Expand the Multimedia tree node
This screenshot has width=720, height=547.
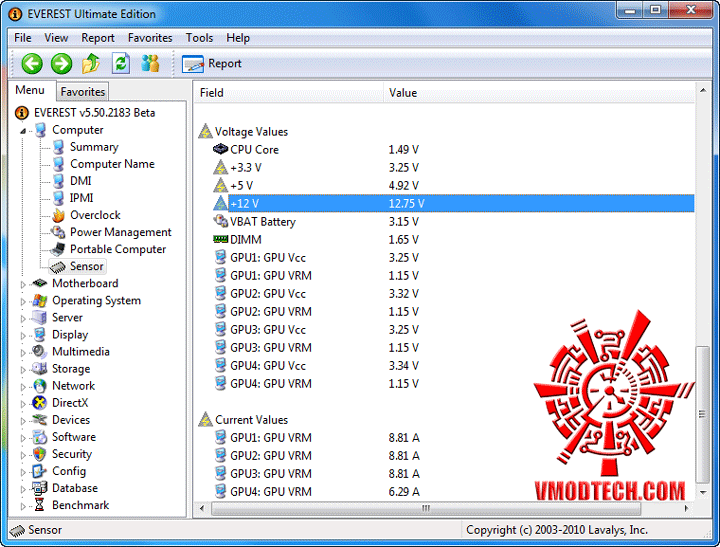pyautogui.click(x=23, y=353)
